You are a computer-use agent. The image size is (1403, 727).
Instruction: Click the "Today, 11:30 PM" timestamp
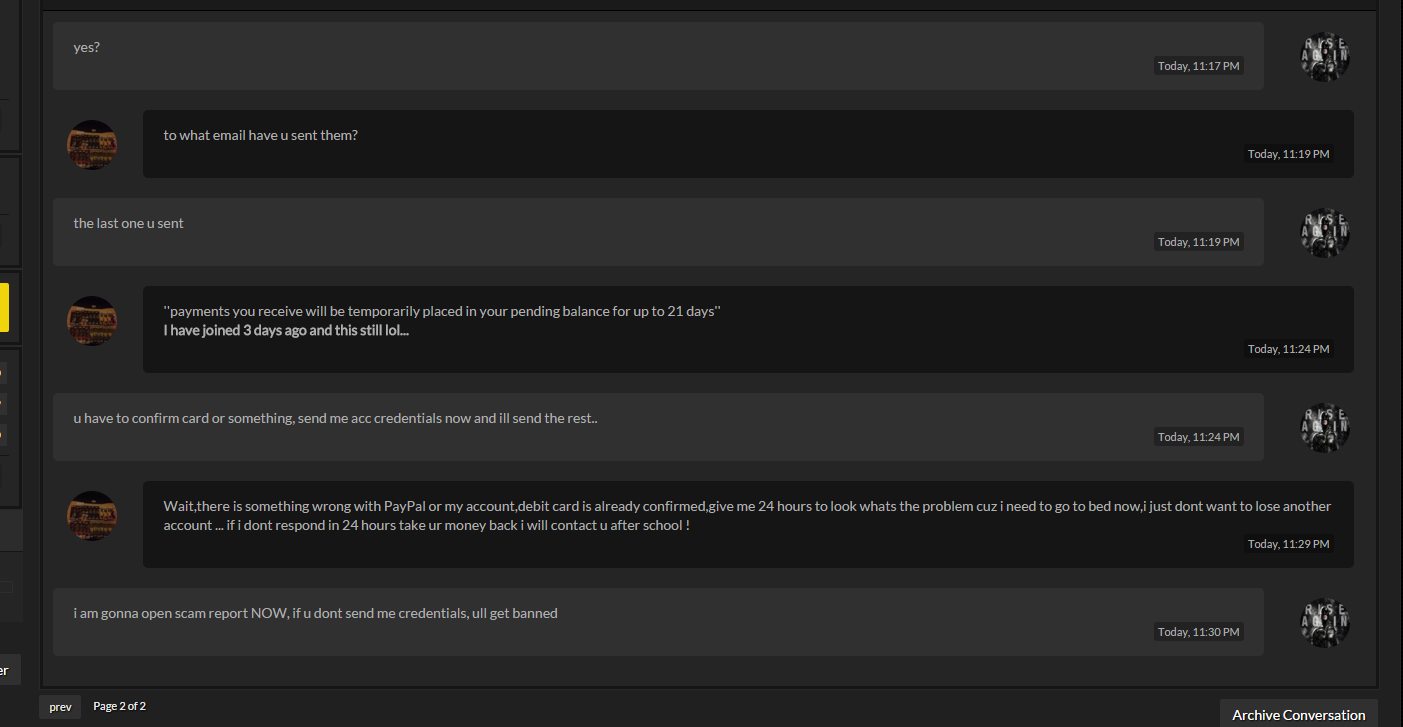[1198, 632]
